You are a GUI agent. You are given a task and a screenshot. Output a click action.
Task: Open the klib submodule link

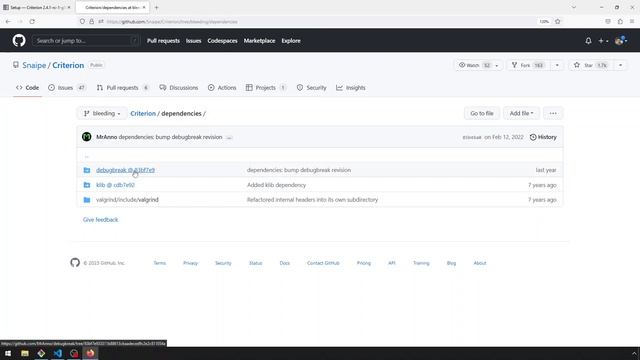116,185
